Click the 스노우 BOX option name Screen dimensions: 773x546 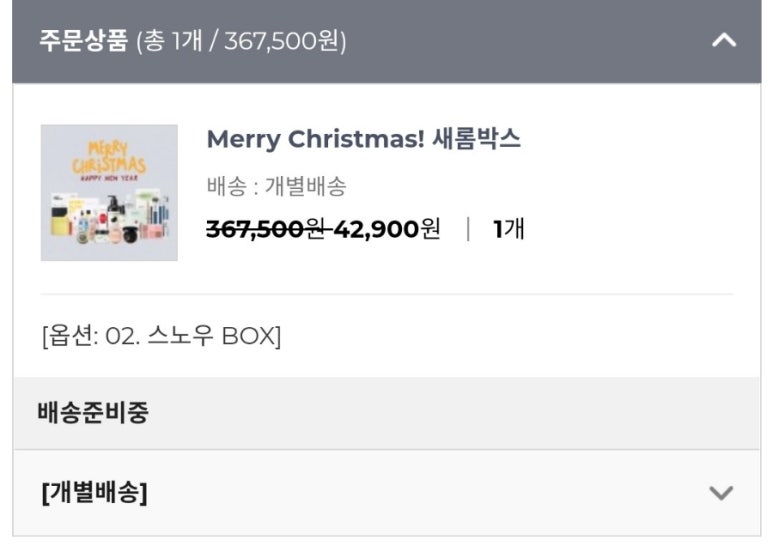coord(211,336)
